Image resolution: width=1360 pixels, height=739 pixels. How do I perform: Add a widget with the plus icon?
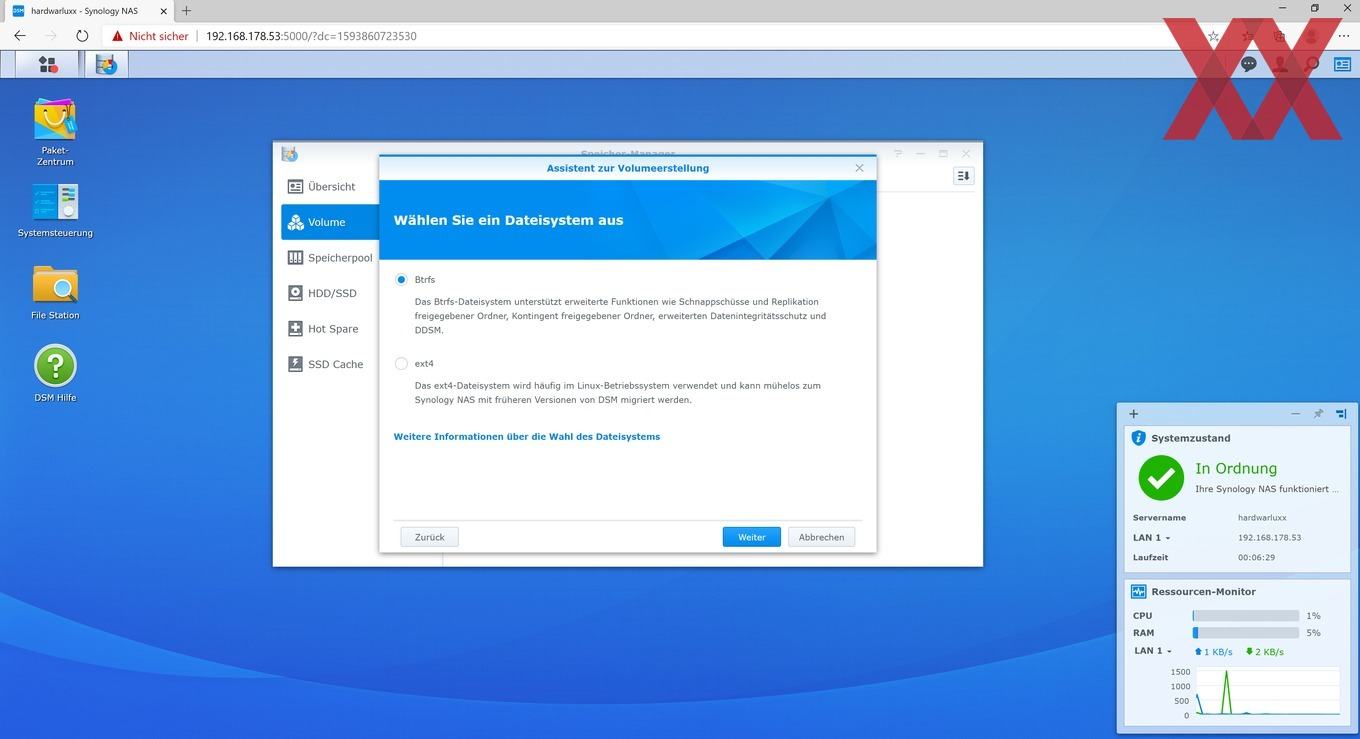[1133, 414]
